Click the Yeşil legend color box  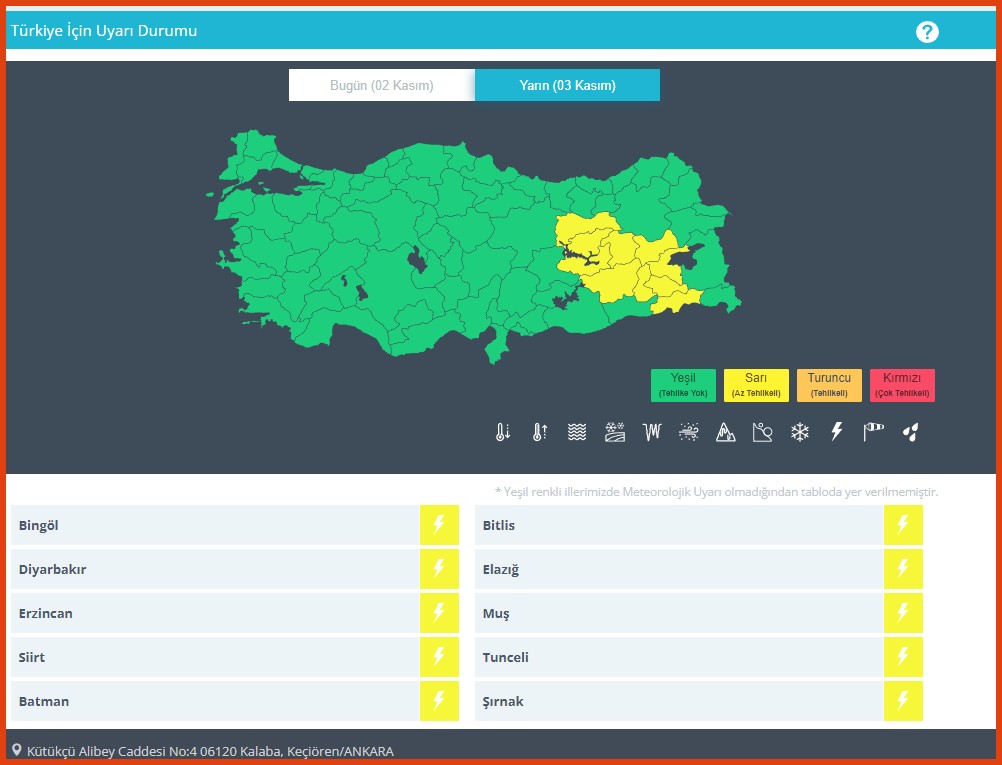(683, 385)
